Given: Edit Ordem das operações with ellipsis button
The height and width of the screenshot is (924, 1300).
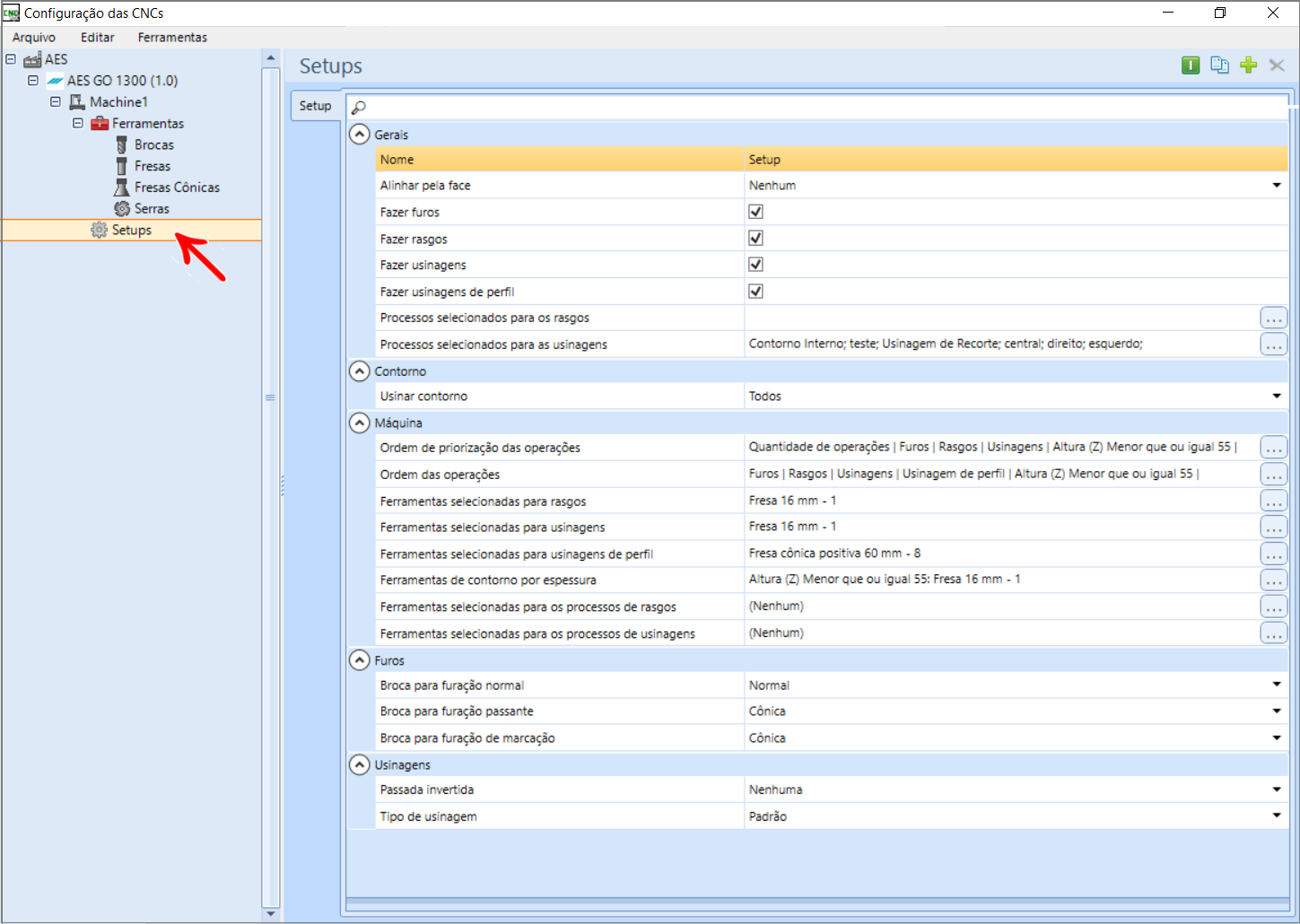Looking at the screenshot, I should (x=1273, y=474).
